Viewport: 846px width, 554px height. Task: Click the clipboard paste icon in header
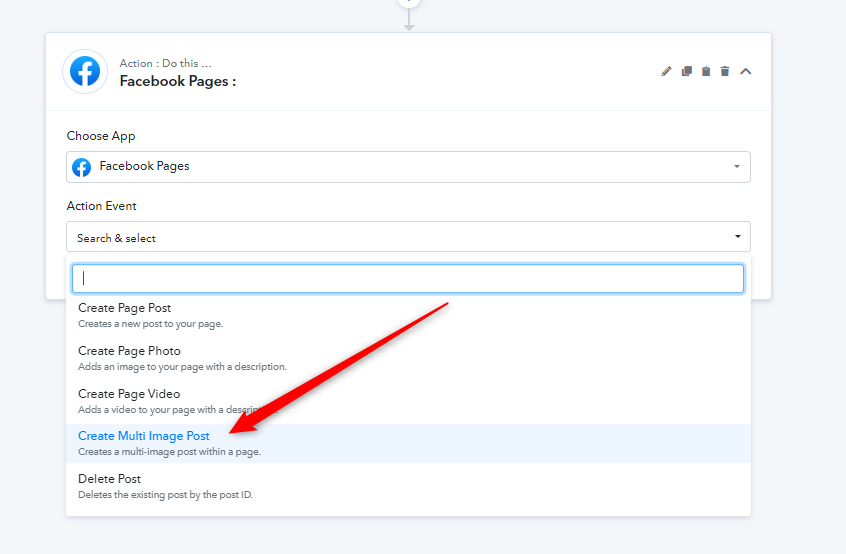click(706, 71)
